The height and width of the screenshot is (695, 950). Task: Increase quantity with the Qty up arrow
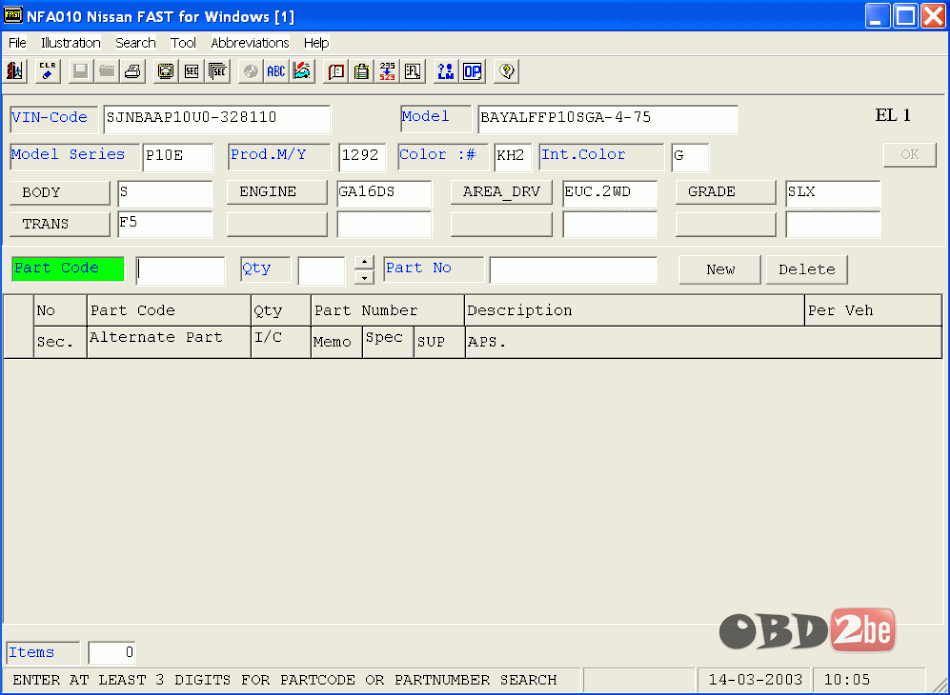tap(364, 262)
